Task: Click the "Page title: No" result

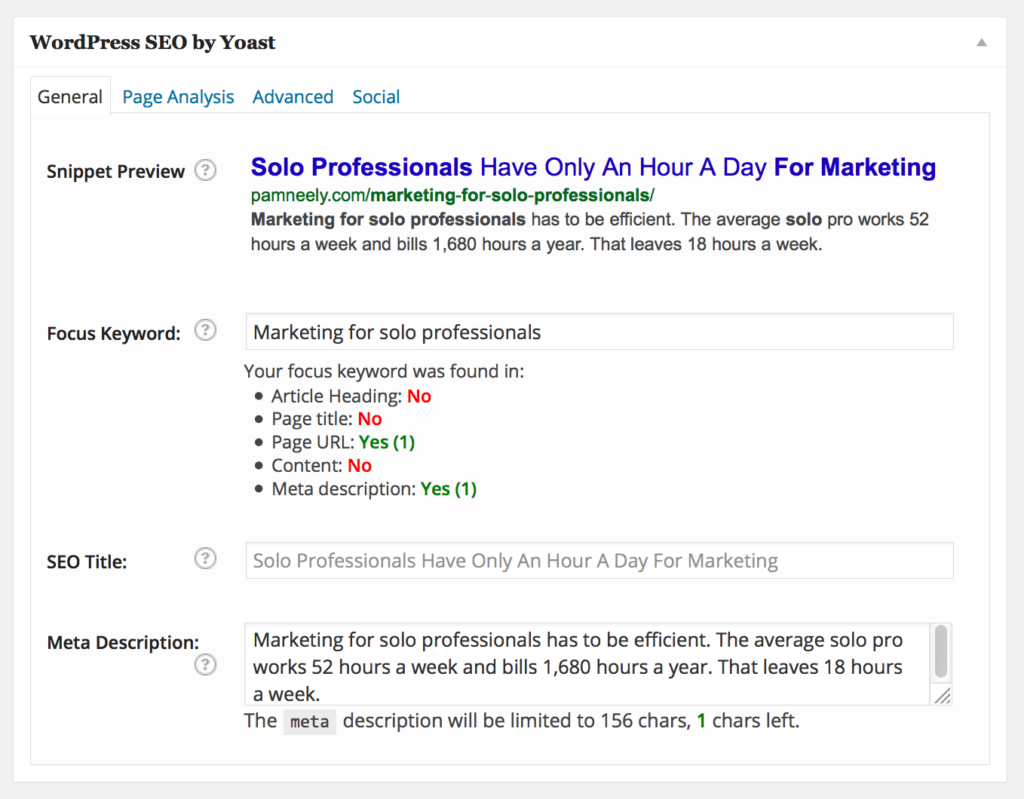Action: (x=327, y=419)
